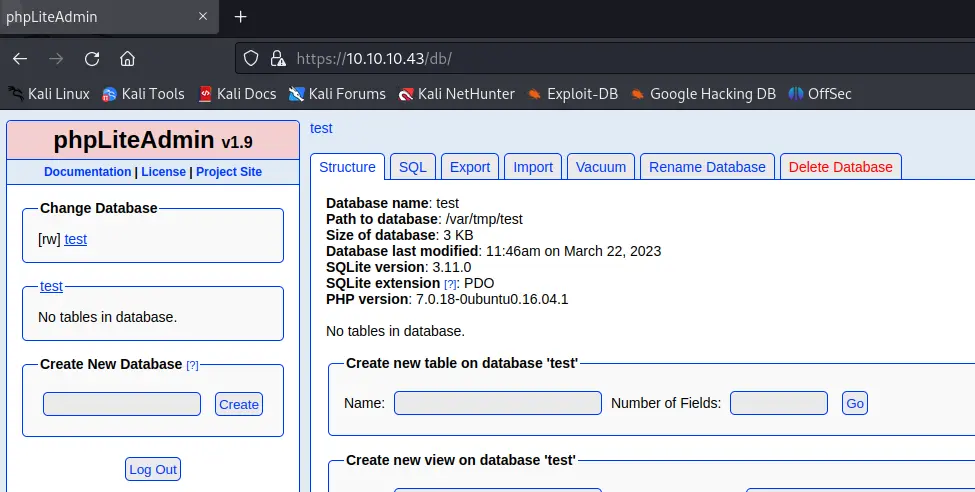Select the test database under Change Database
The width and height of the screenshot is (975, 492).
75,239
